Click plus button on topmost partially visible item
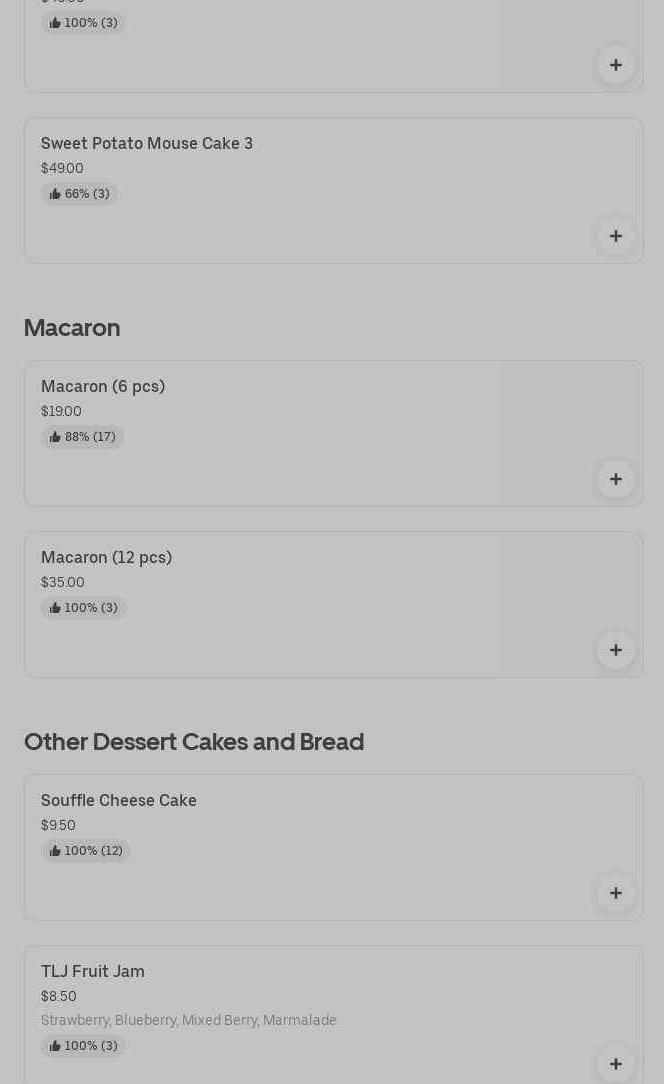The width and height of the screenshot is (664, 1084). point(615,65)
